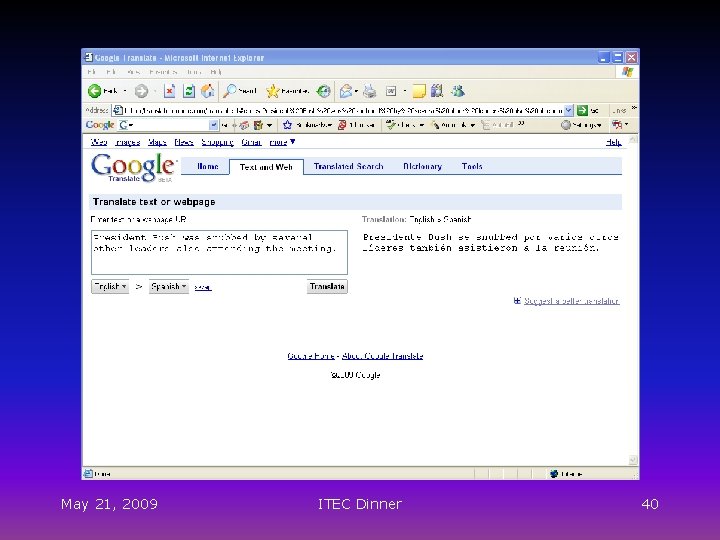Open the About Google Translate link

pos(382,356)
